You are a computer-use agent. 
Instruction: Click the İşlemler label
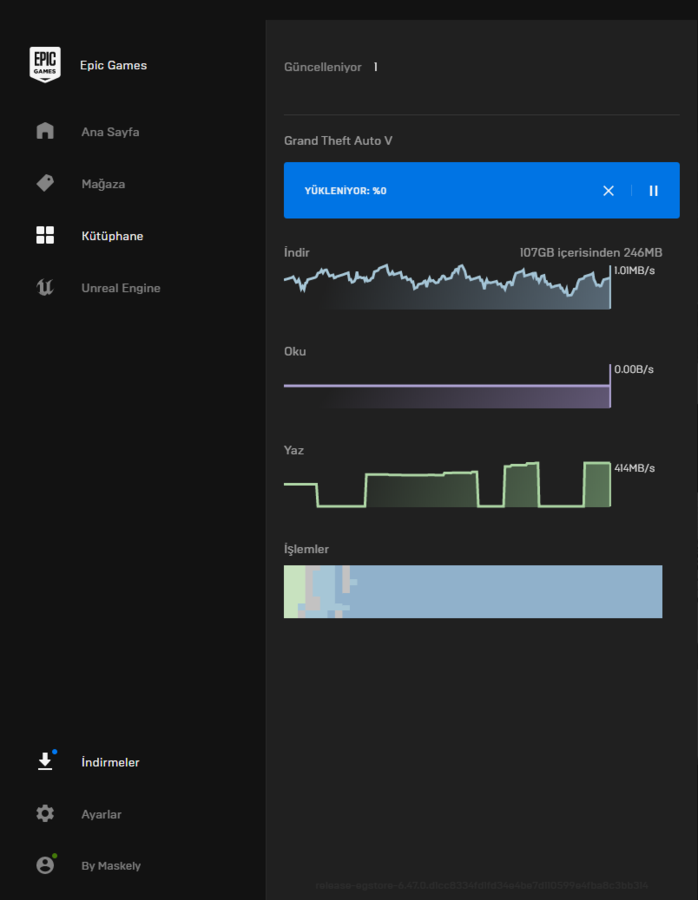[306, 549]
